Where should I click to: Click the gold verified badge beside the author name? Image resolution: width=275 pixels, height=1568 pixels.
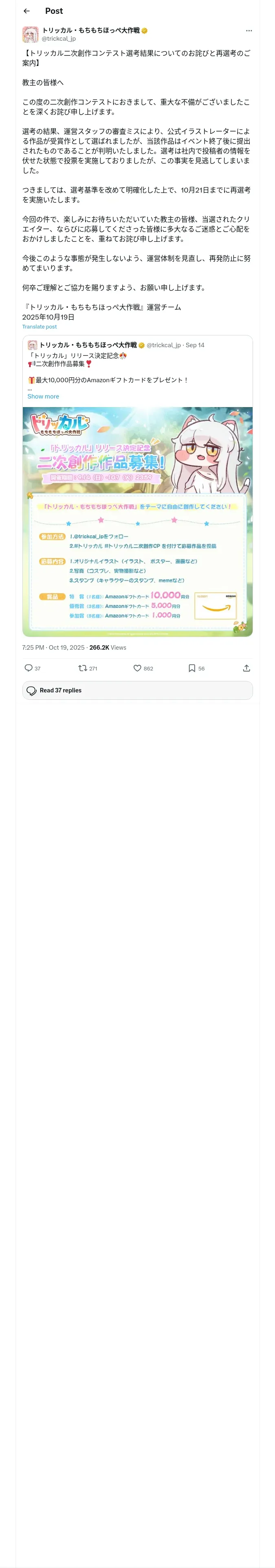pyautogui.click(x=145, y=31)
